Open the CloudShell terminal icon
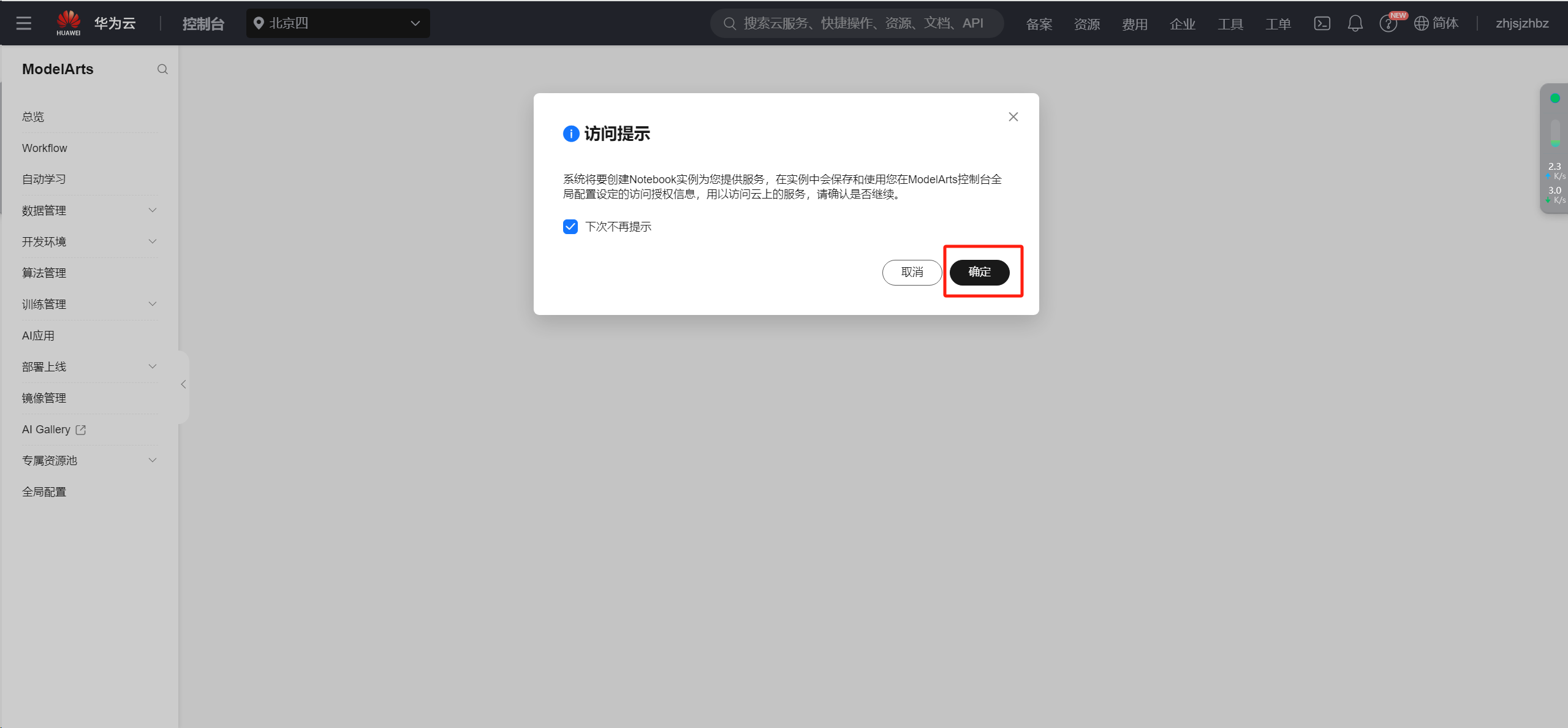The width and height of the screenshot is (1568, 728). point(1322,23)
